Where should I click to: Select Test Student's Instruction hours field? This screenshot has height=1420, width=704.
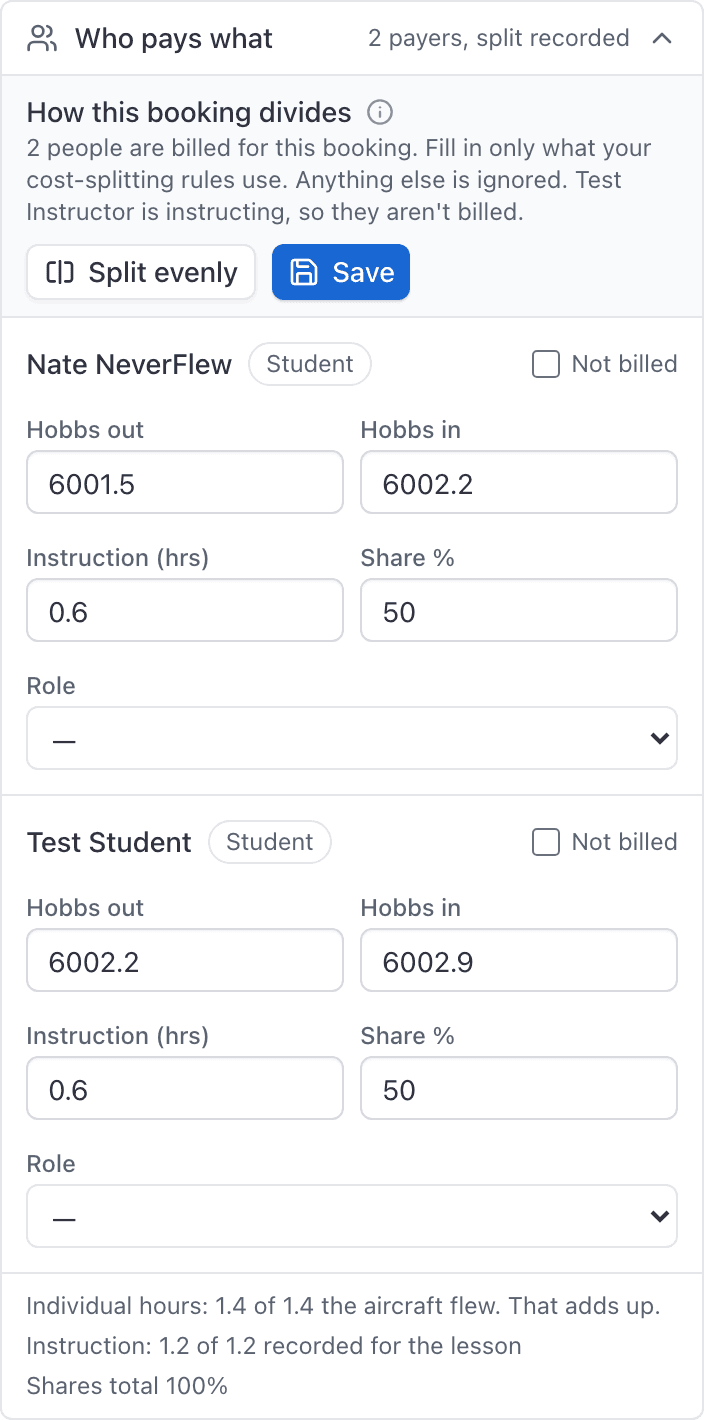click(185, 1088)
